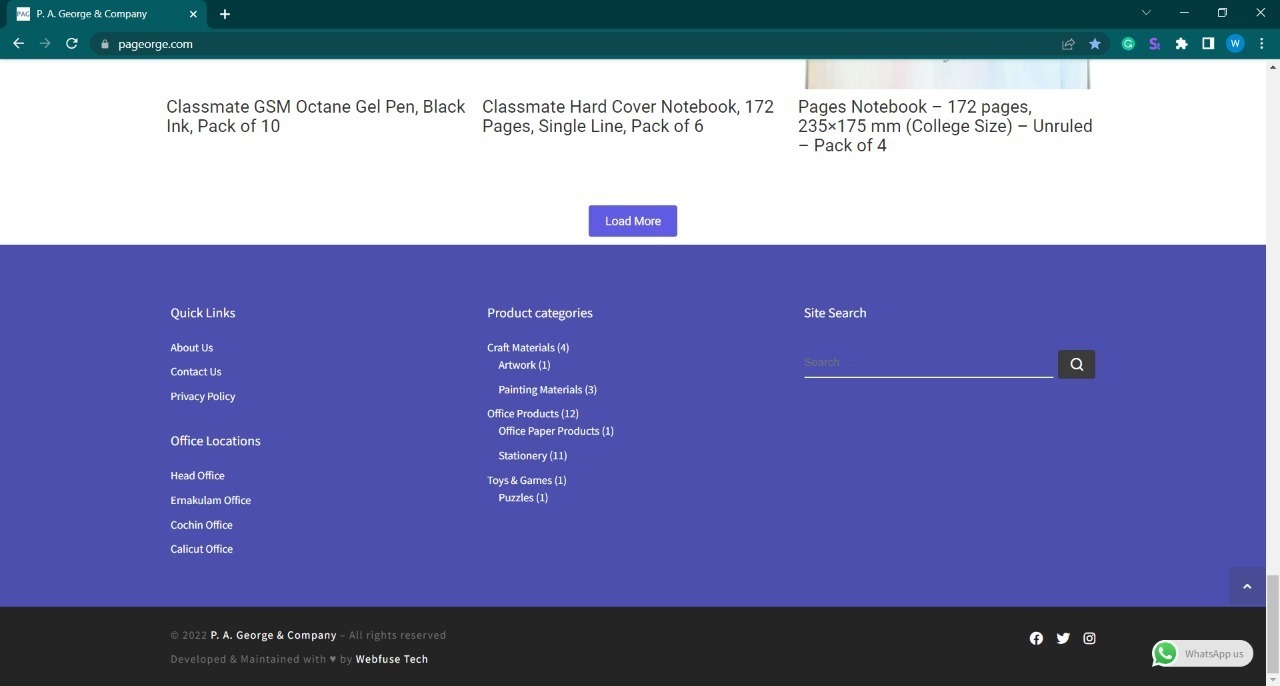The image size is (1280, 686).
Task: Open the Stationery subcategory
Action: tap(523, 456)
